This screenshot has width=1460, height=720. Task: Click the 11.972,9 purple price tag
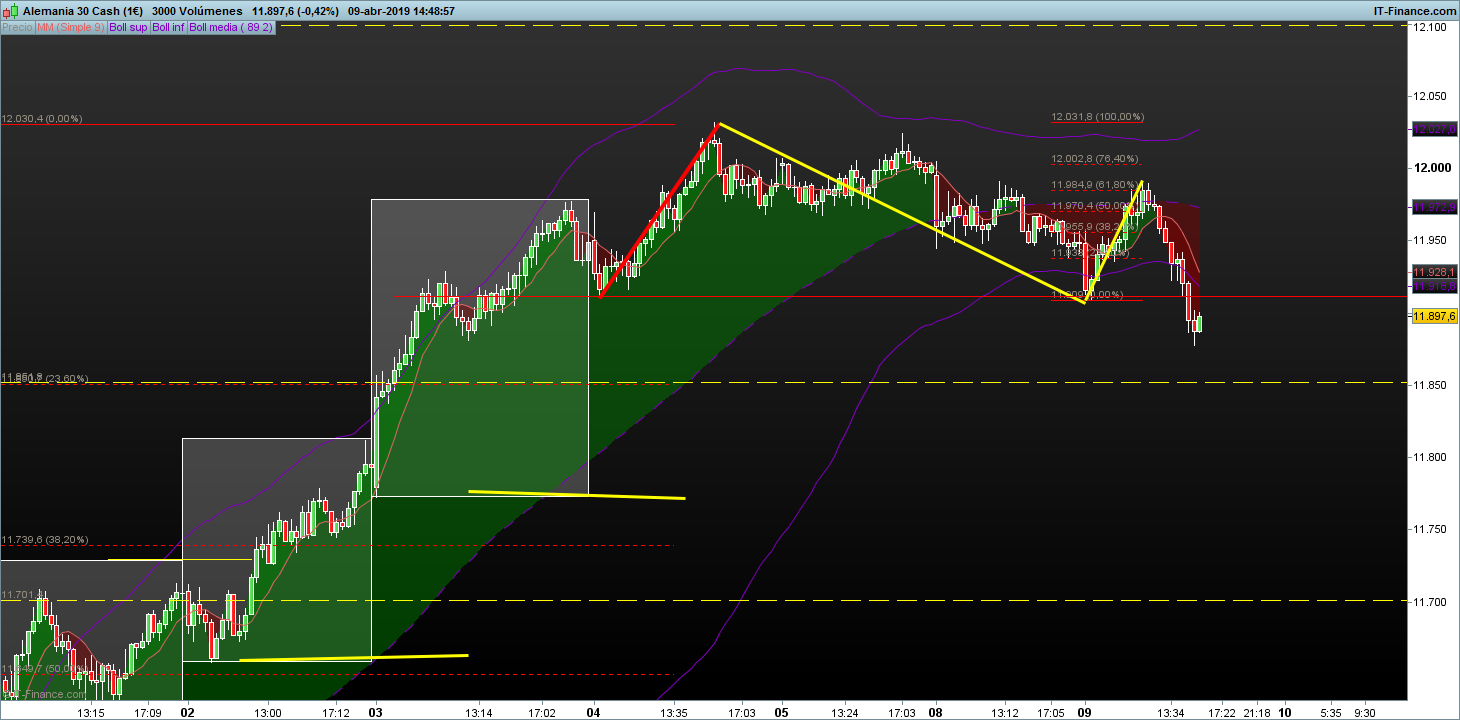point(1433,207)
